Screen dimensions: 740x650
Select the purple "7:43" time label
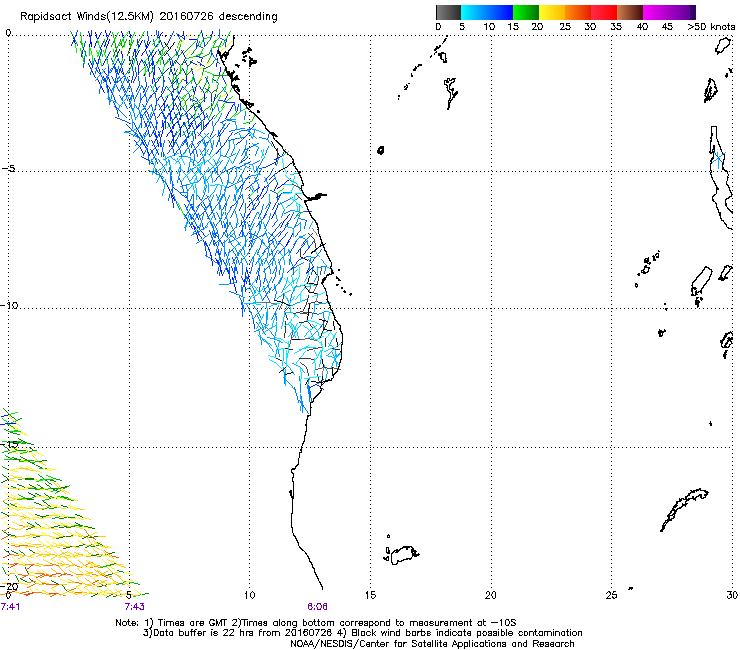pos(135,607)
